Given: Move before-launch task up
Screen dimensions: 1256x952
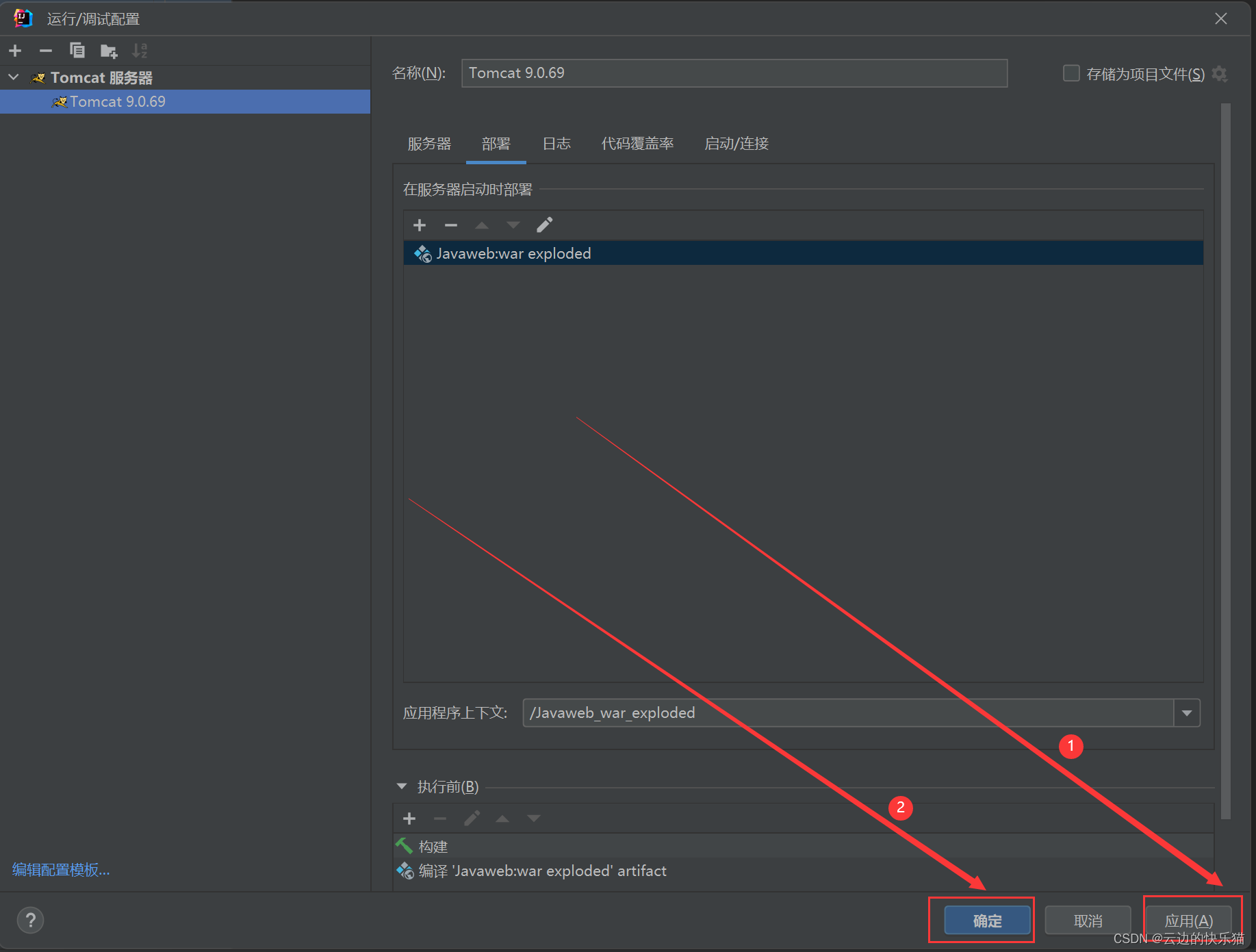Looking at the screenshot, I should tap(502, 819).
